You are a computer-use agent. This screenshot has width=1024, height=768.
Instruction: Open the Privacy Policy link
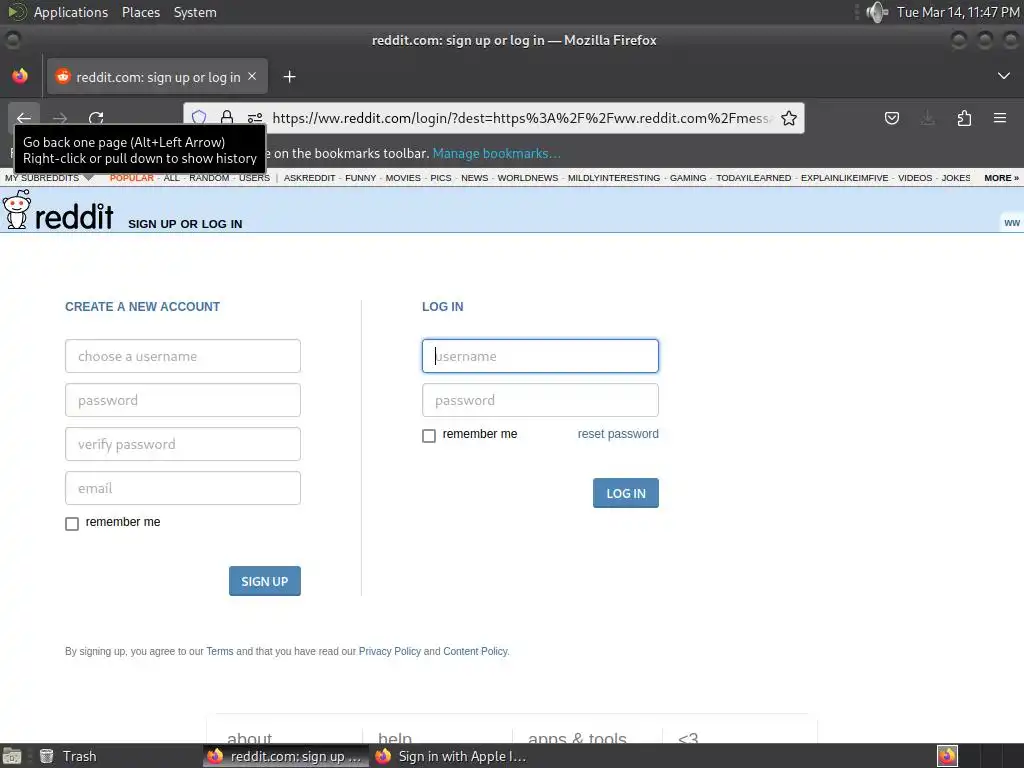click(389, 651)
